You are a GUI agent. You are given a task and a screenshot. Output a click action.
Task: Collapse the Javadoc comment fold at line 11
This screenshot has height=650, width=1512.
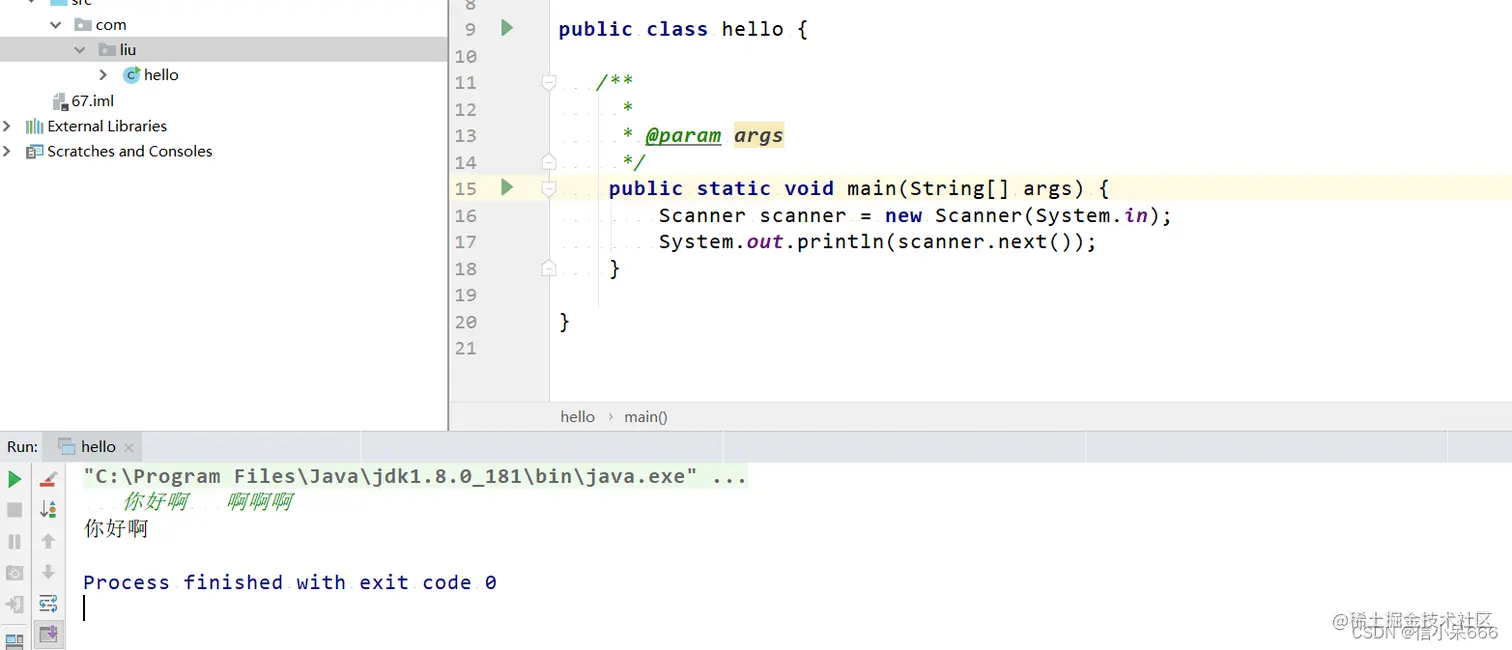pos(548,83)
